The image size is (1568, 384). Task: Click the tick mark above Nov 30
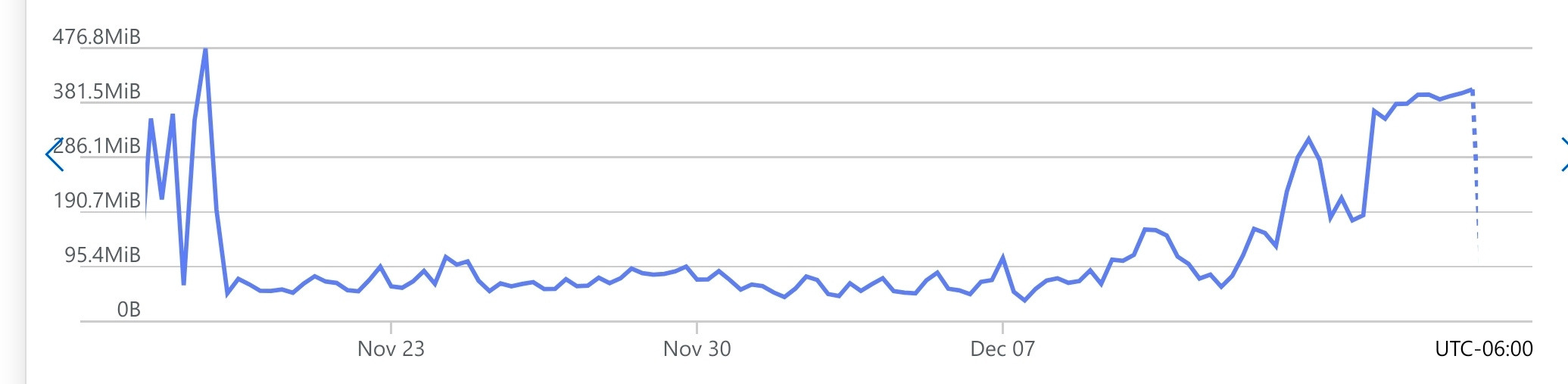pyautogui.click(x=697, y=327)
